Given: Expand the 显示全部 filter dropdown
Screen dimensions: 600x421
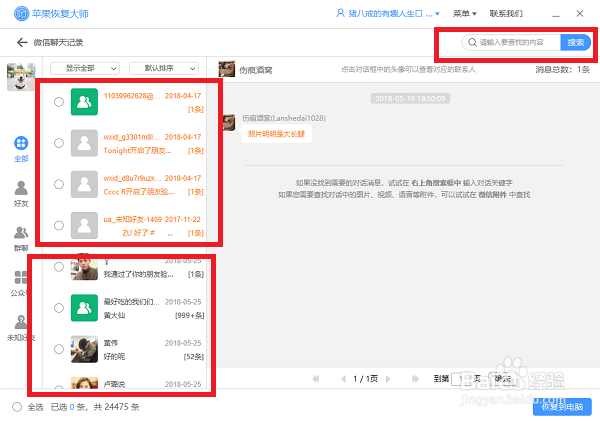Looking at the screenshot, I should click(x=85, y=69).
